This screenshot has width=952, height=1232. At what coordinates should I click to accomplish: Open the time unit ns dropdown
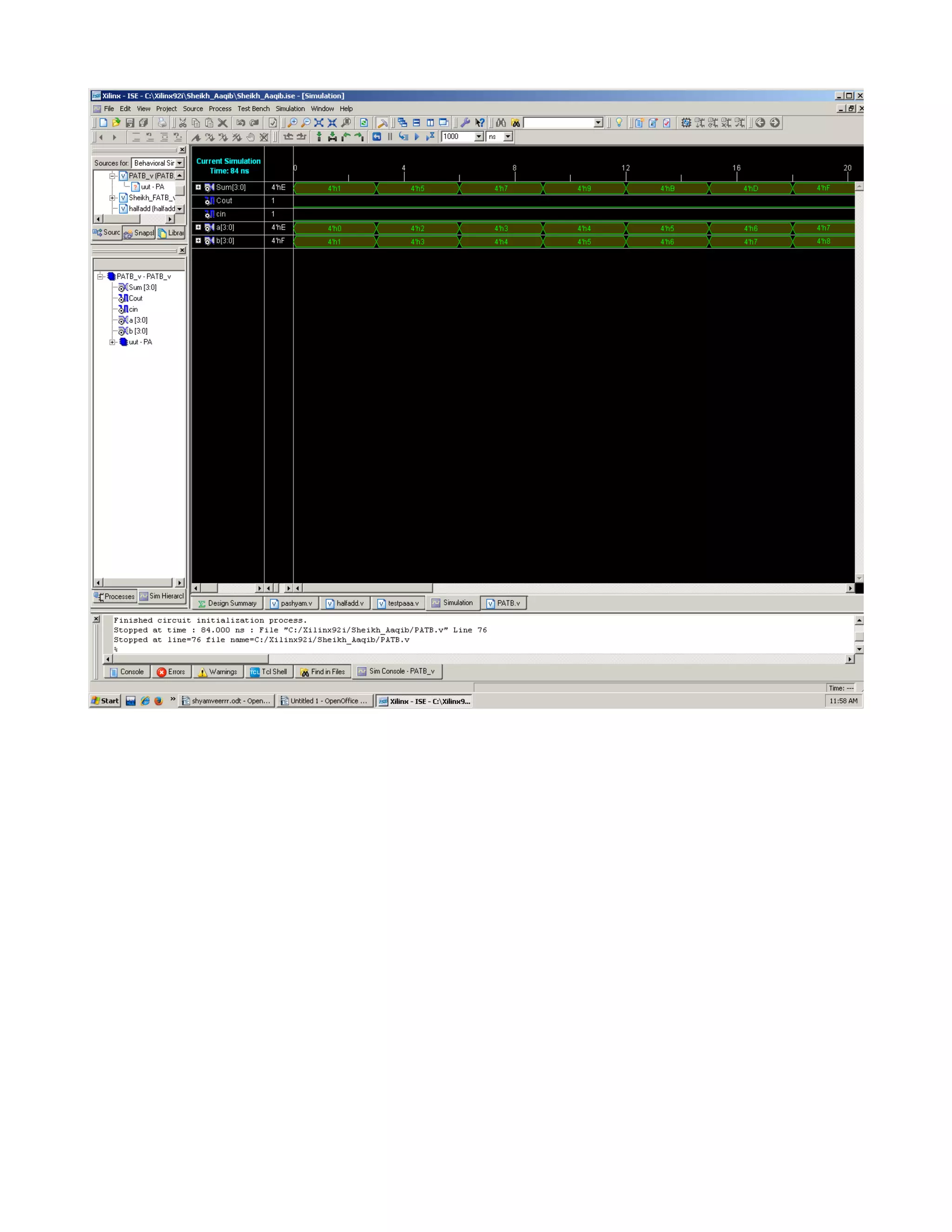508,137
